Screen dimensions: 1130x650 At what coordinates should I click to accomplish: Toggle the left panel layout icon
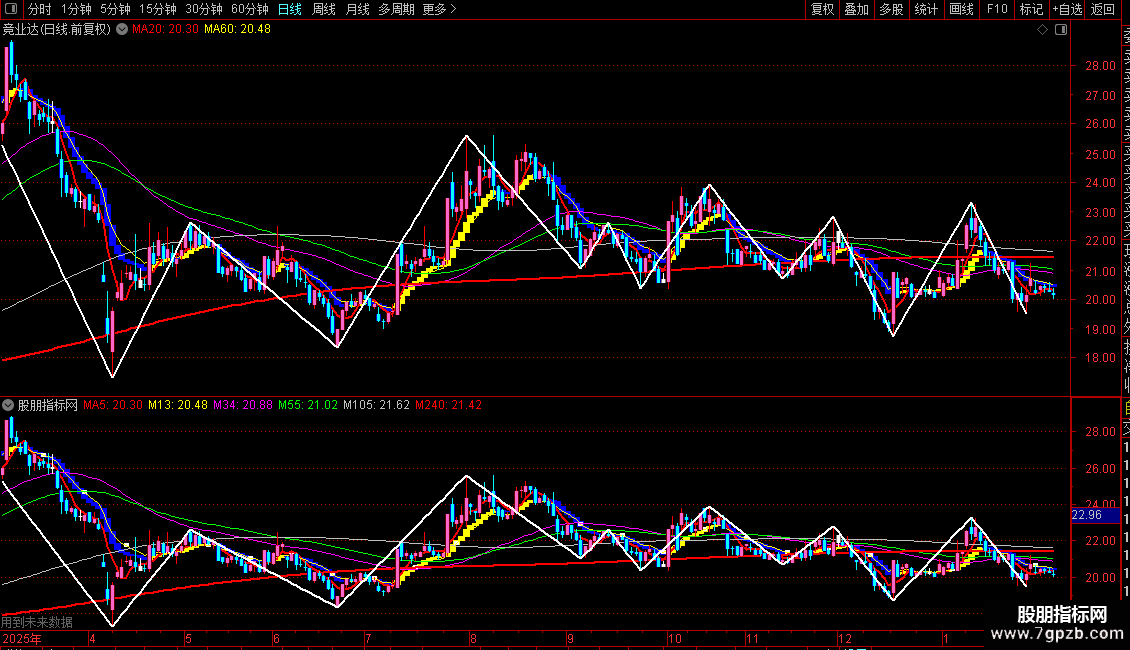point(11,9)
